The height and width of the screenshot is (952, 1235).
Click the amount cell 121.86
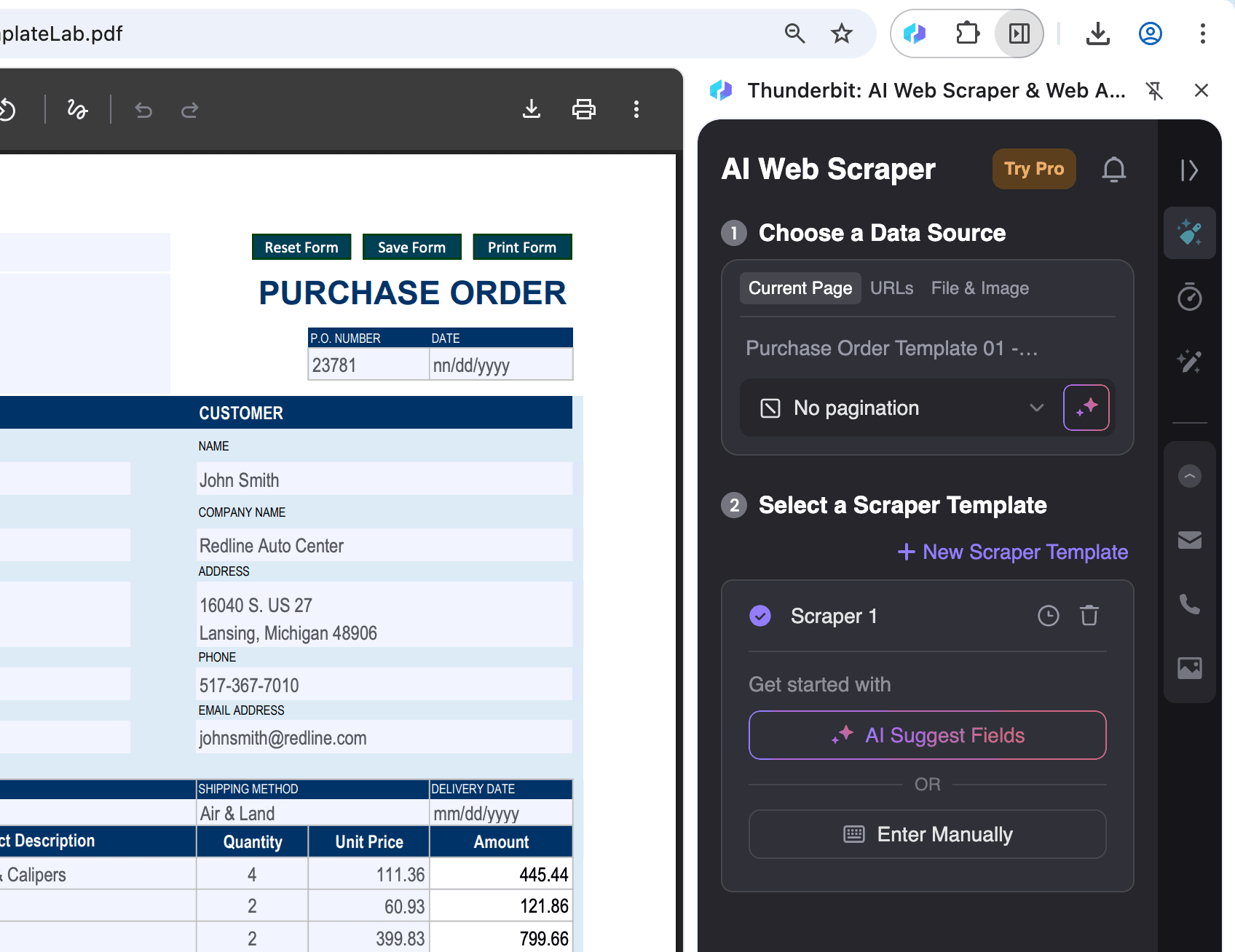[501, 906]
